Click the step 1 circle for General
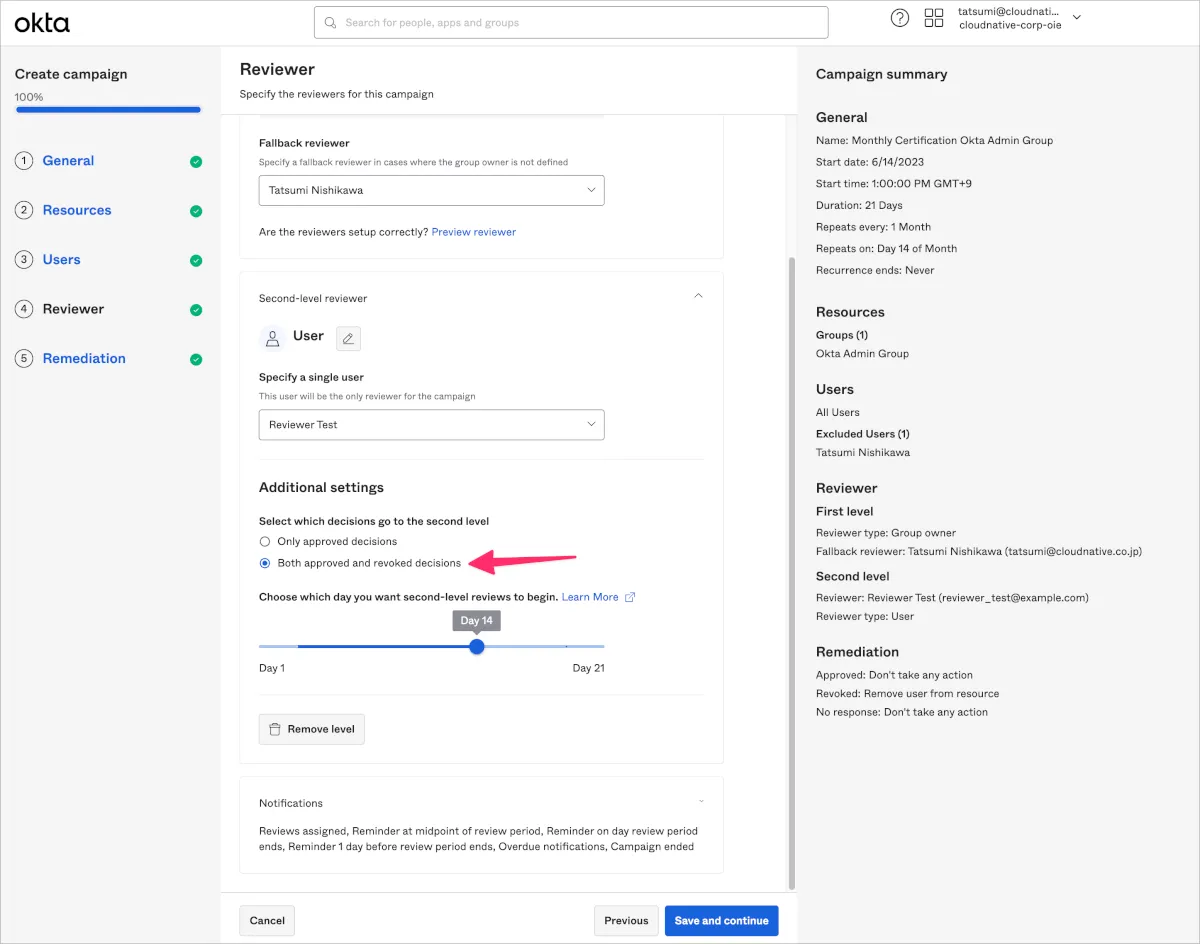This screenshot has height=944, width=1200. point(24,161)
